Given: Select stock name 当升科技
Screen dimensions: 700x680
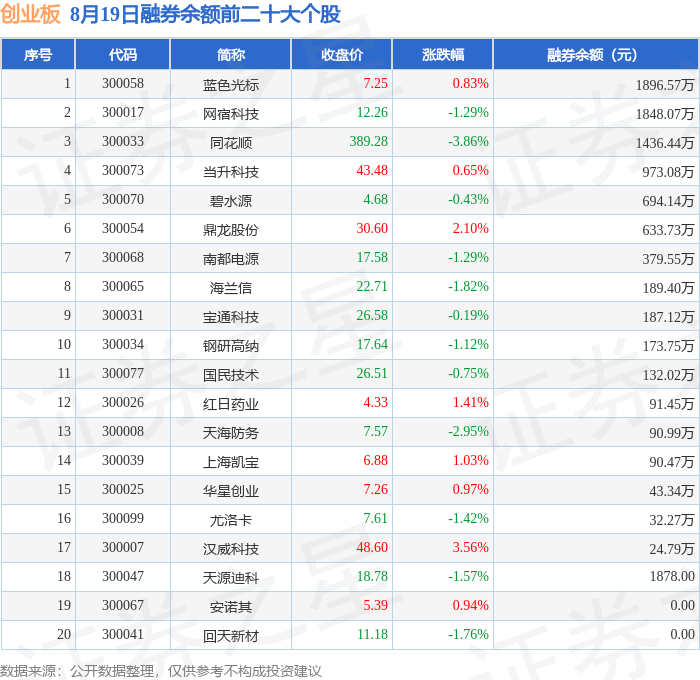Looking at the screenshot, I should 231,171.
